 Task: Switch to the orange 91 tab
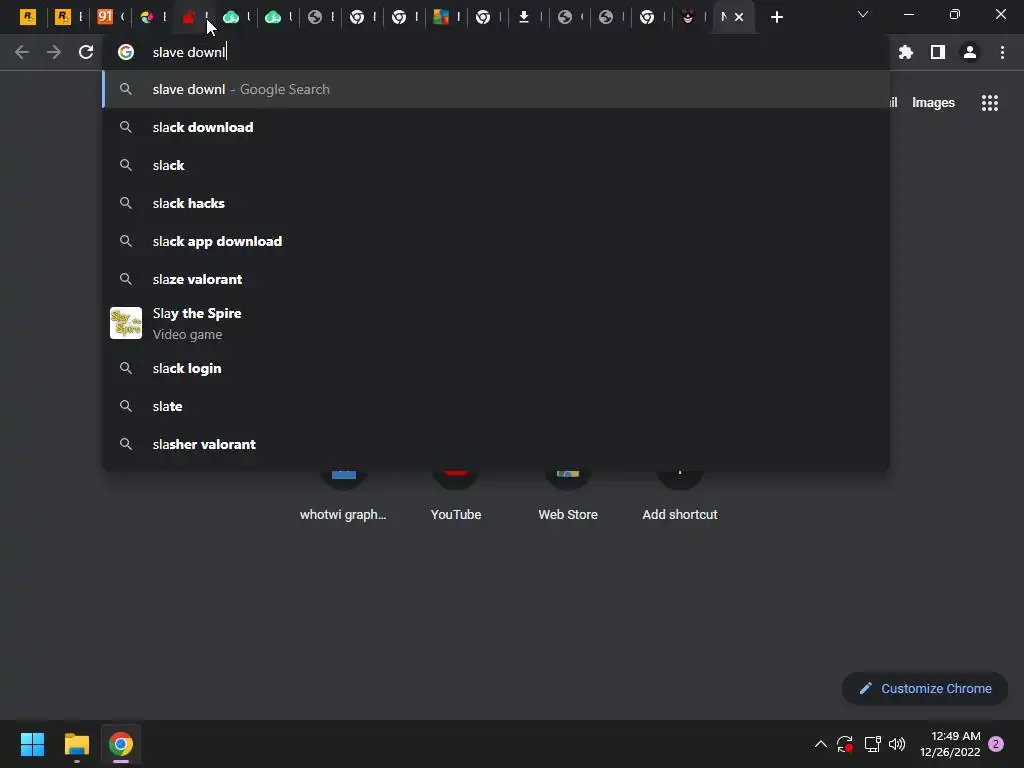click(x=104, y=17)
